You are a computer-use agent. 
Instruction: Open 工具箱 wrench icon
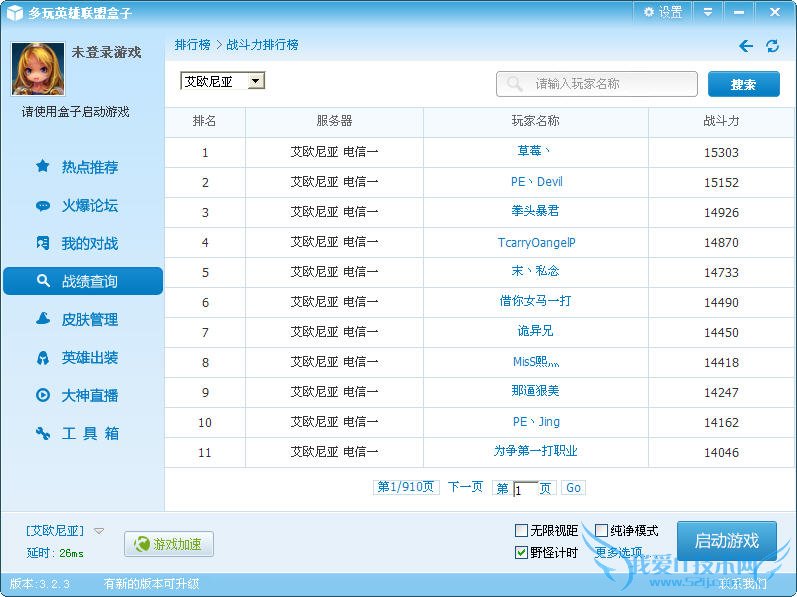(43, 433)
